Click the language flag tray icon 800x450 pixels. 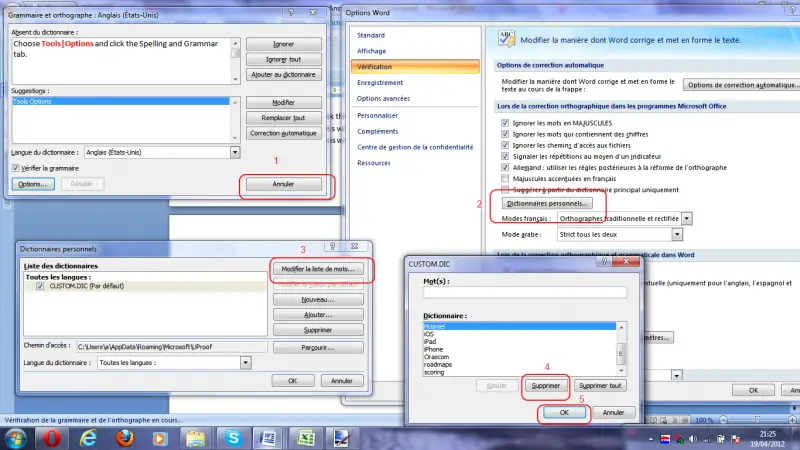pyautogui.click(x=665, y=439)
